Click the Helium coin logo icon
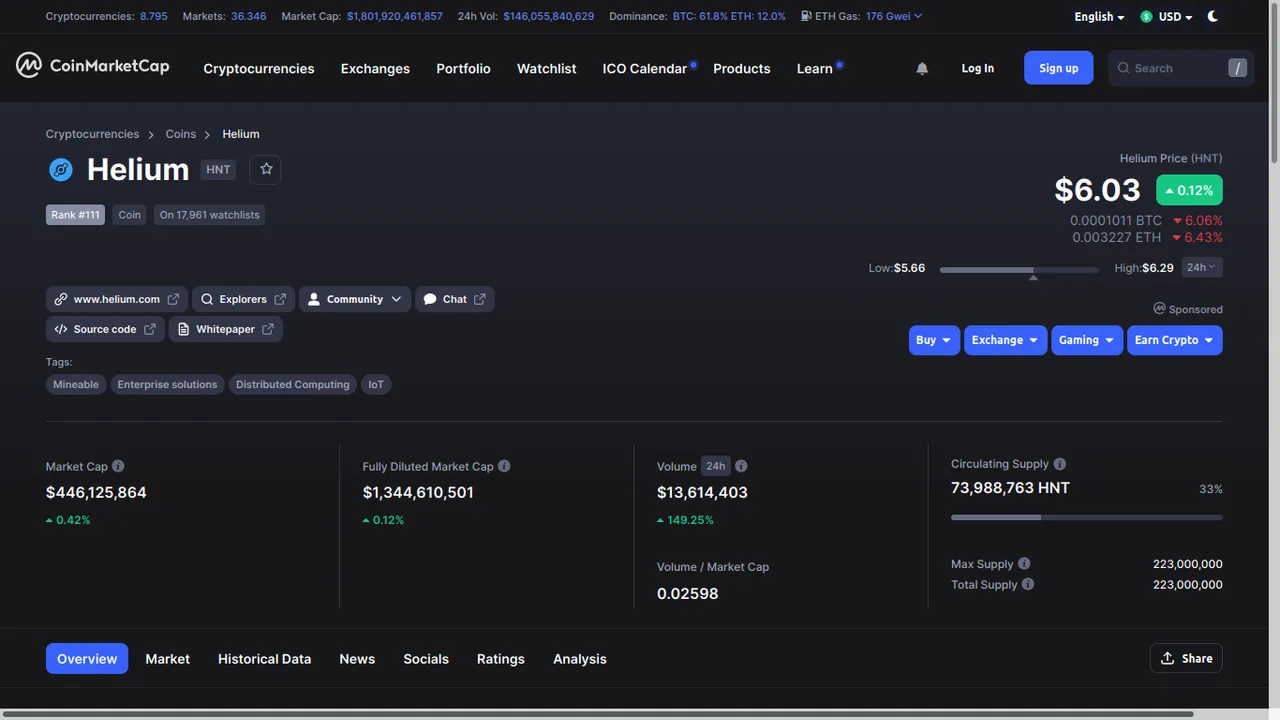This screenshot has width=1280, height=720. (x=61, y=170)
